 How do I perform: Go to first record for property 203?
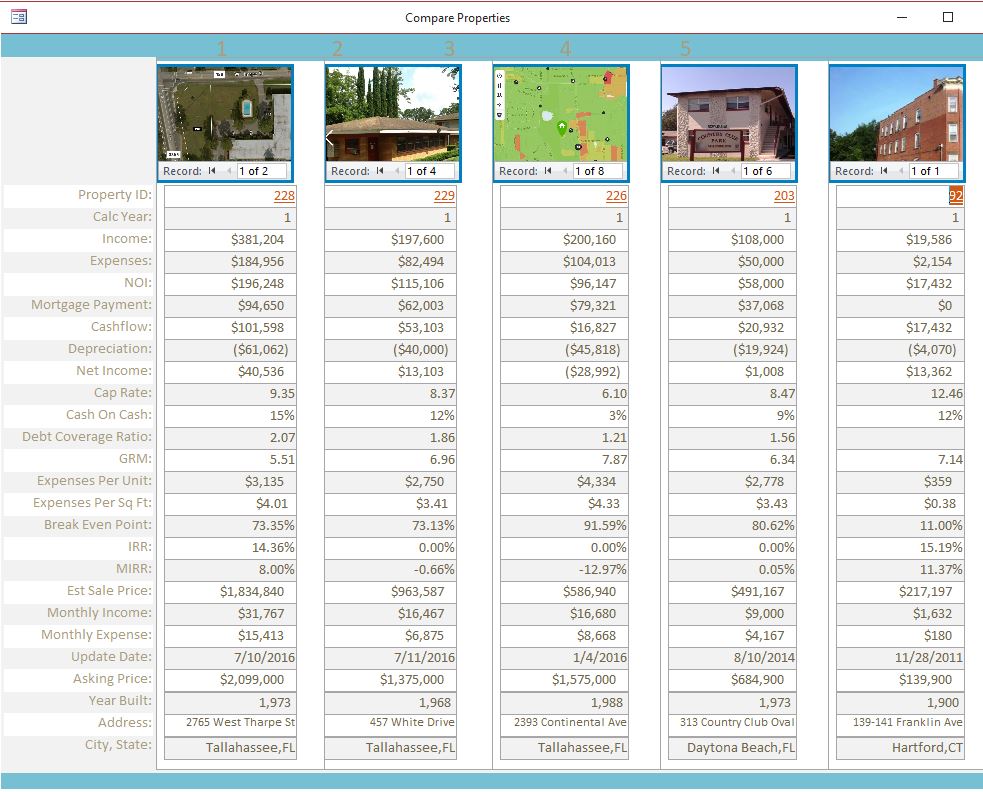click(716, 171)
